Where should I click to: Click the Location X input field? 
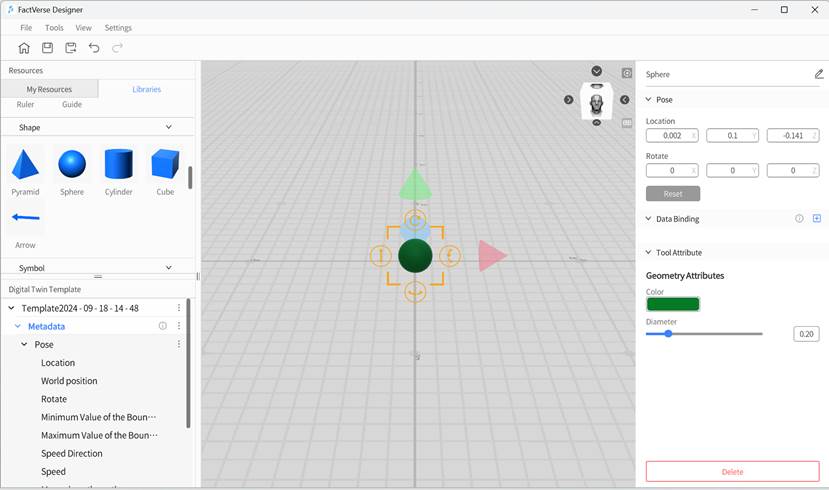pos(672,135)
